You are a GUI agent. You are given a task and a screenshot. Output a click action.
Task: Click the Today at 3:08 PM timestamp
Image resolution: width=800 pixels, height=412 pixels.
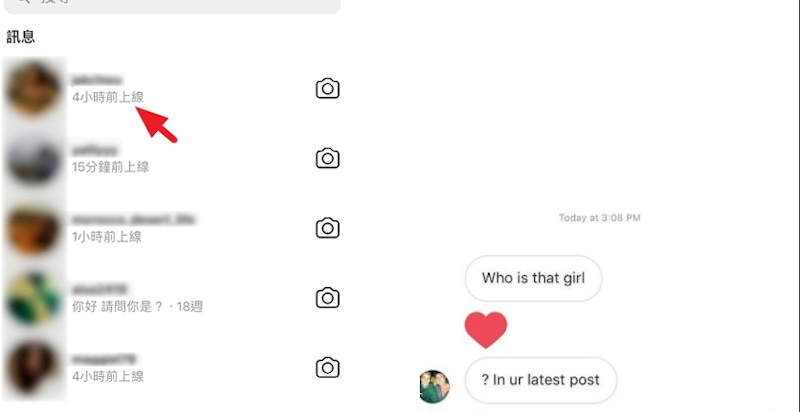click(x=599, y=218)
